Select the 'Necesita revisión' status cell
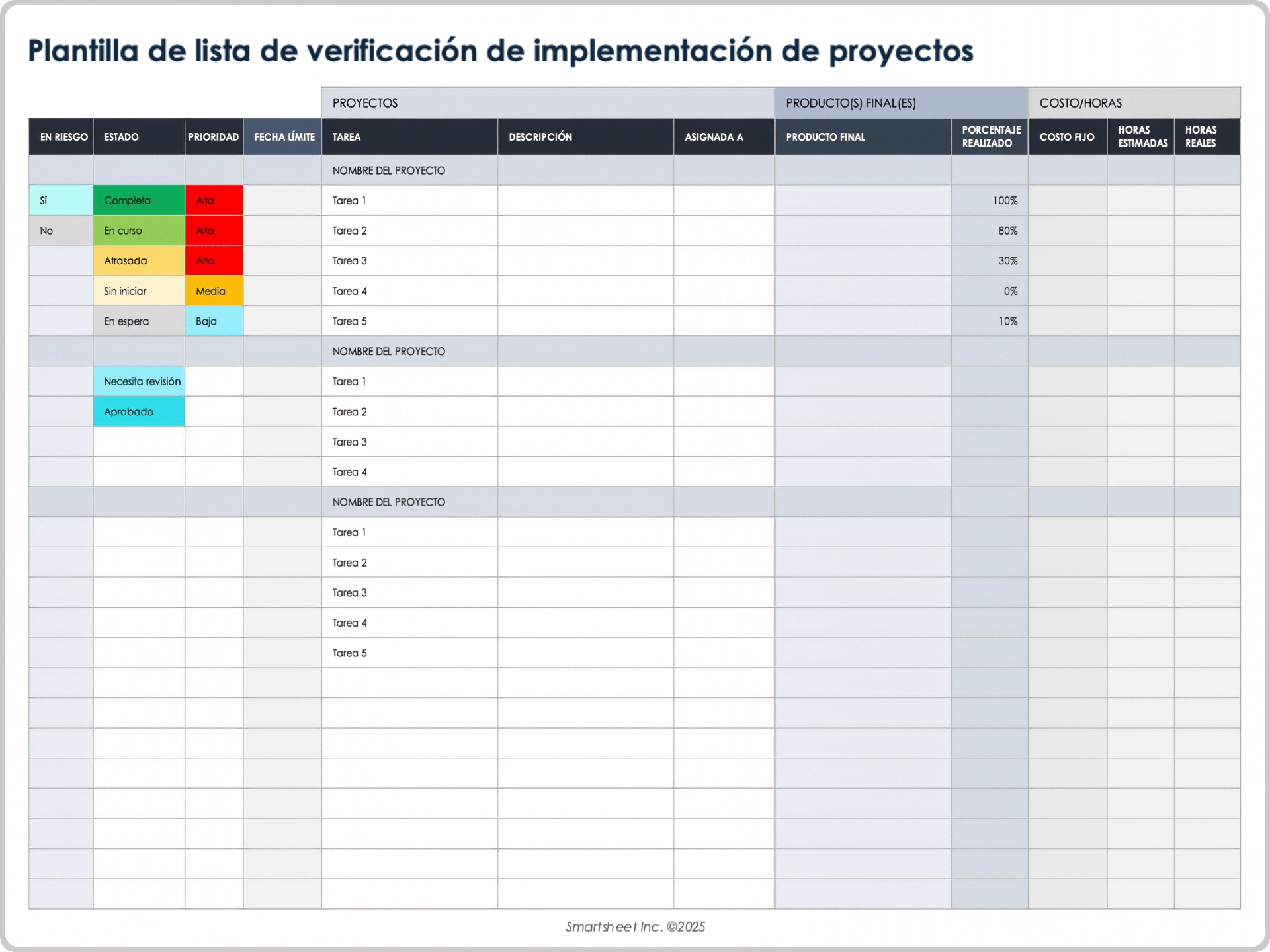This screenshot has height=952, width=1270. 140,381
